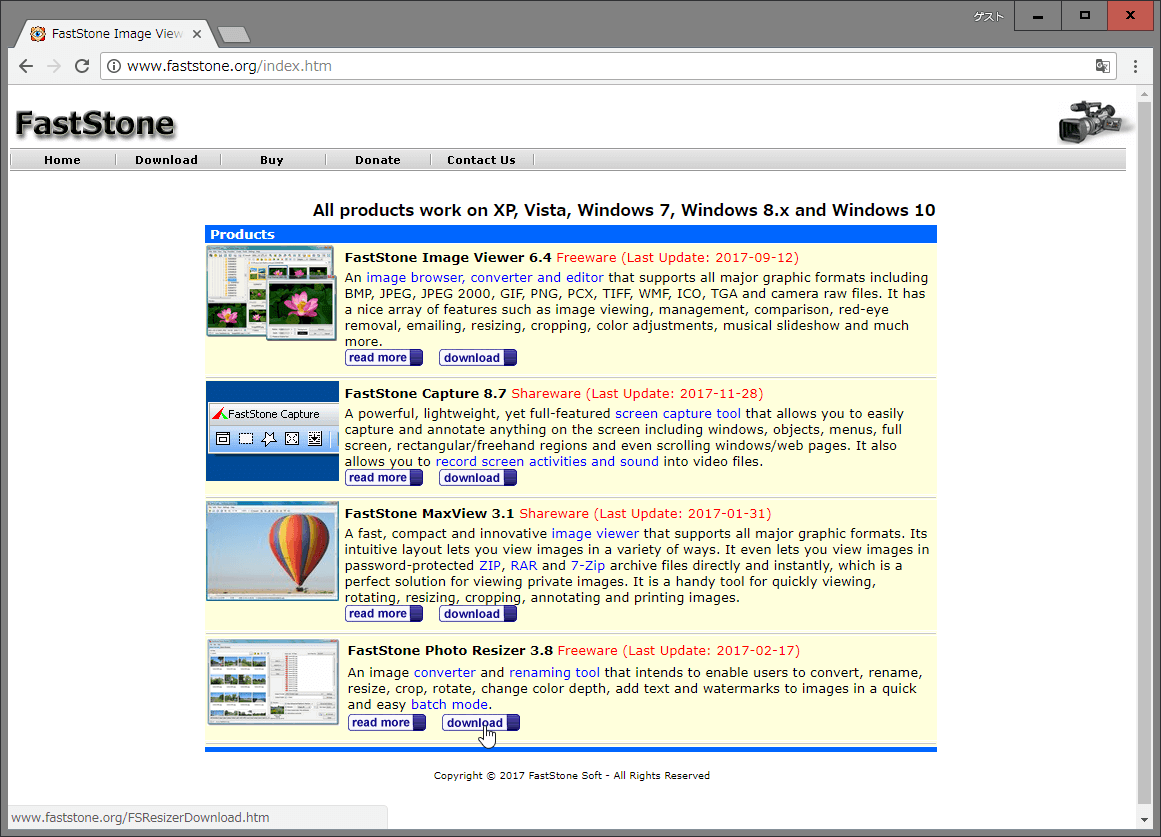
Task: Click the address bar URL field
Action: click(x=600, y=66)
